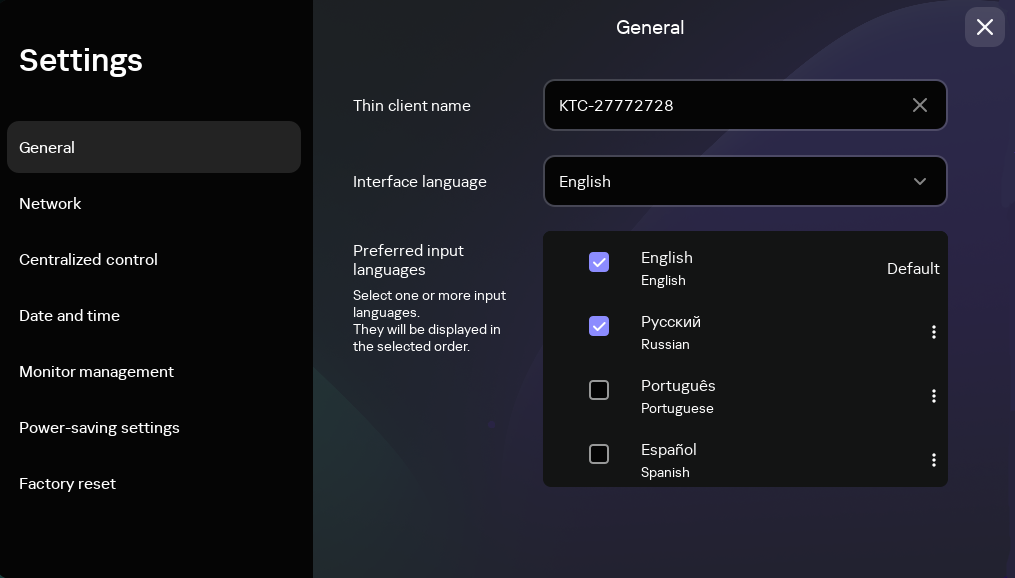Click the chevron on the language selector
The width and height of the screenshot is (1015, 578).
(919, 181)
